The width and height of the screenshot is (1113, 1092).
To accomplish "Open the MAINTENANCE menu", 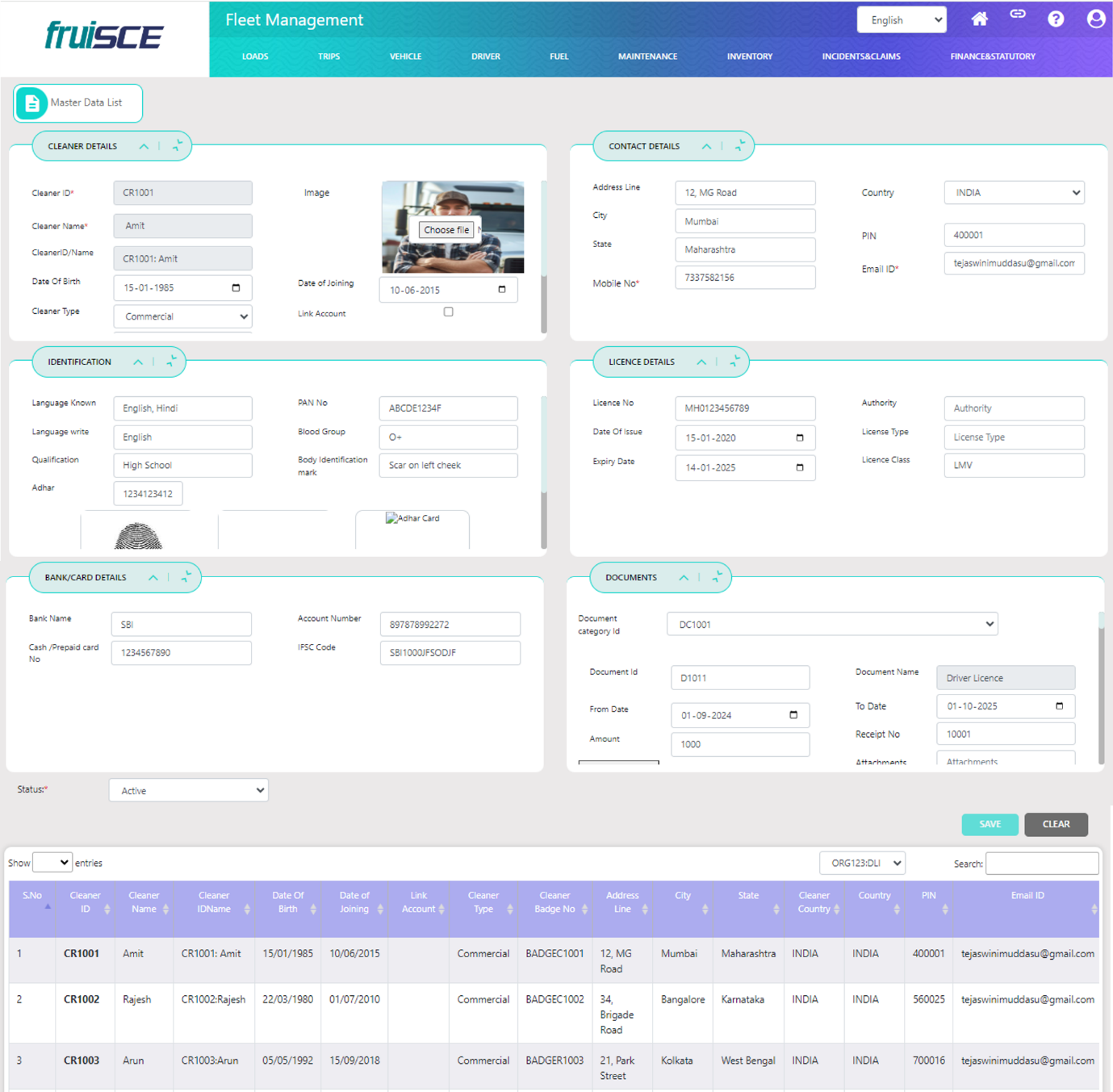I will point(647,56).
